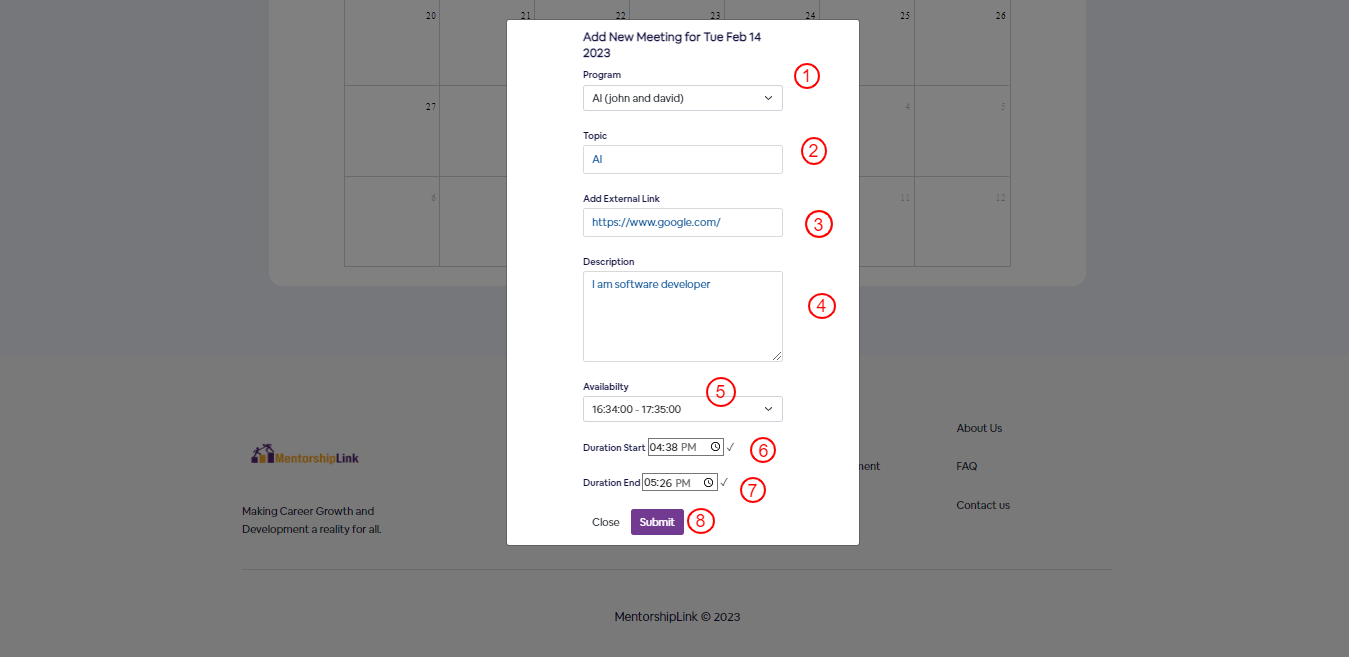Click inside the Description text area
The image size is (1349, 657).
pyautogui.click(x=683, y=316)
